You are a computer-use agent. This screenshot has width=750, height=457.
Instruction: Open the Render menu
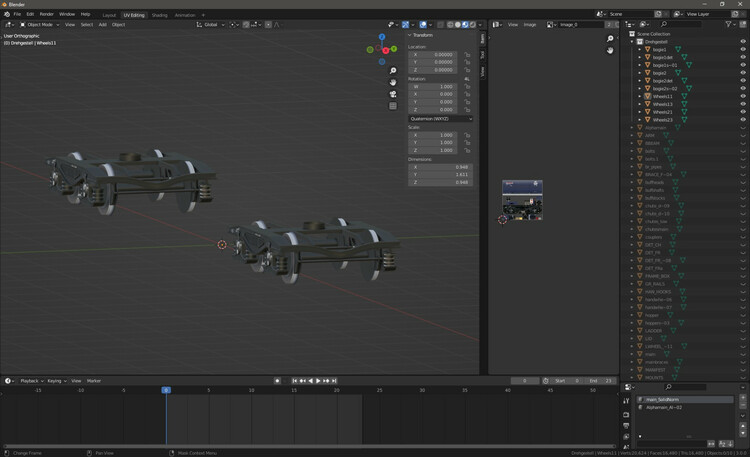(46, 14)
